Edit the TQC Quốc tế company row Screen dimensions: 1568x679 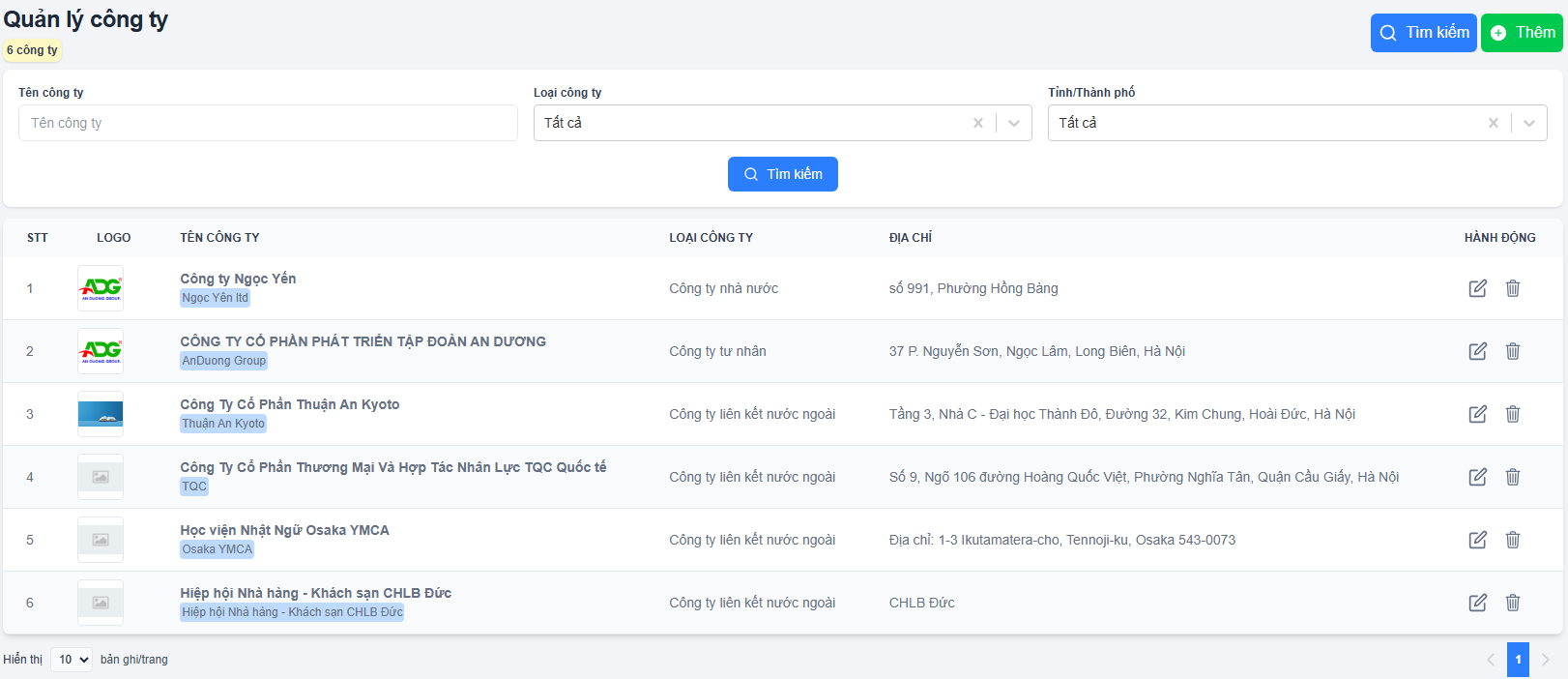(1477, 477)
